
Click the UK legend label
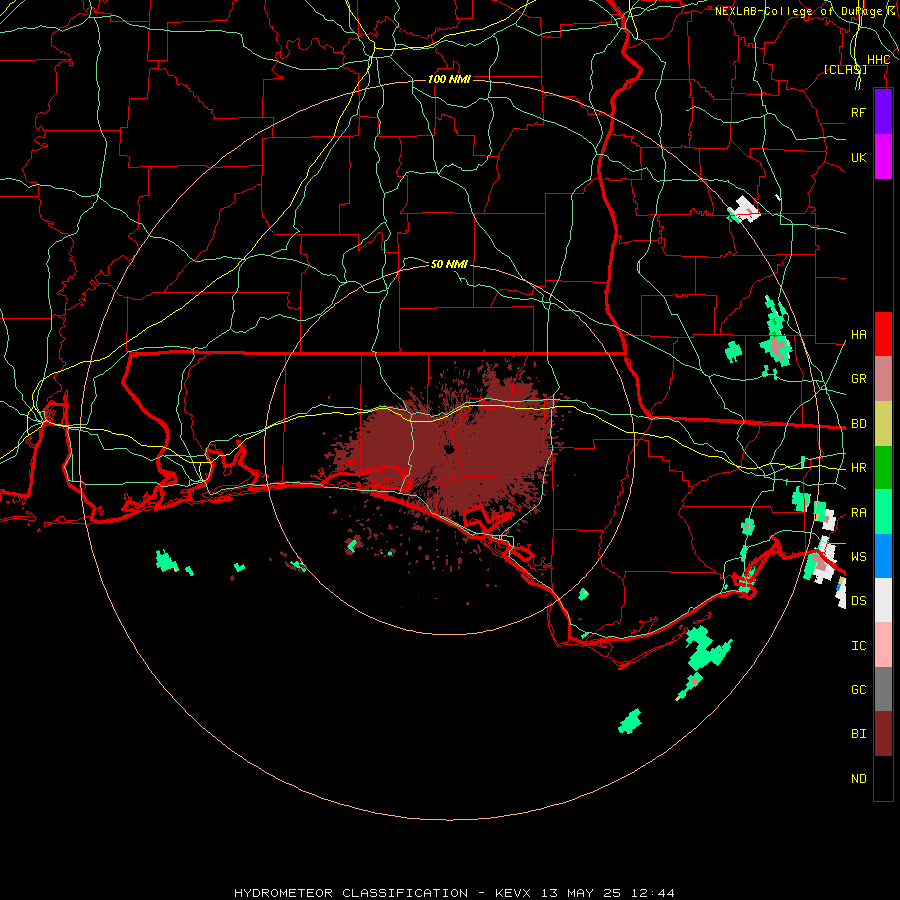coord(858,157)
